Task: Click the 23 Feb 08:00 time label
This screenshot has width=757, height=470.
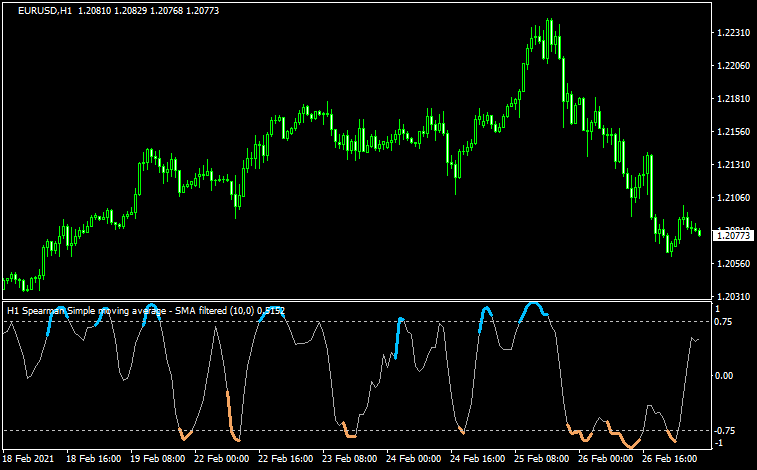Action: (350, 458)
